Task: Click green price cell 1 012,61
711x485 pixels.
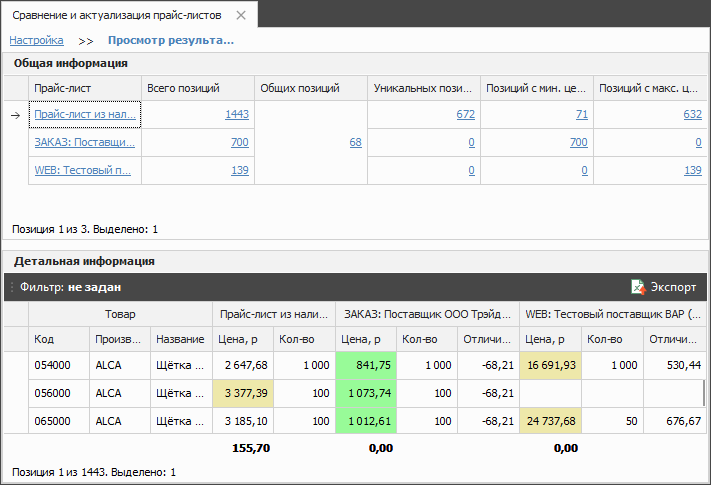Action: tap(366, 421)
